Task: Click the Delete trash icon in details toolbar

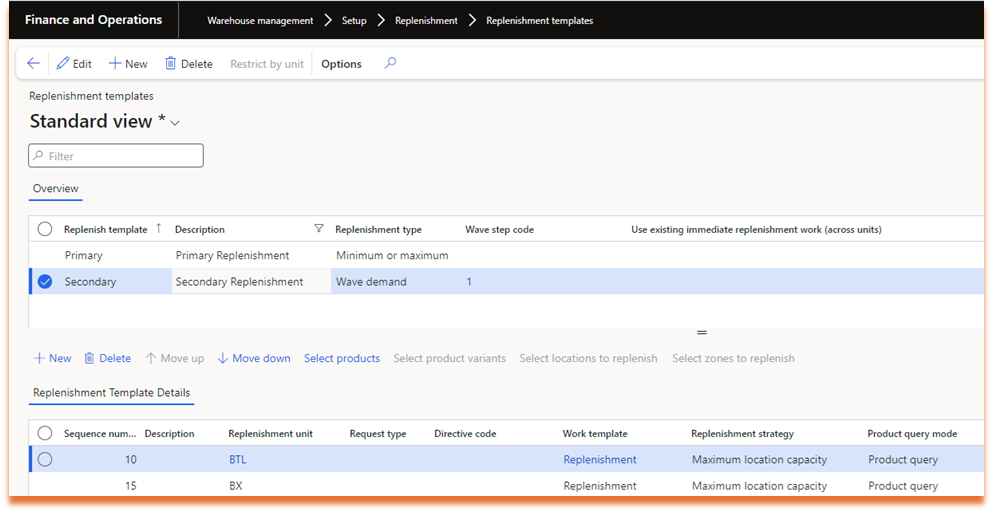Action: (x=90, y=358)
